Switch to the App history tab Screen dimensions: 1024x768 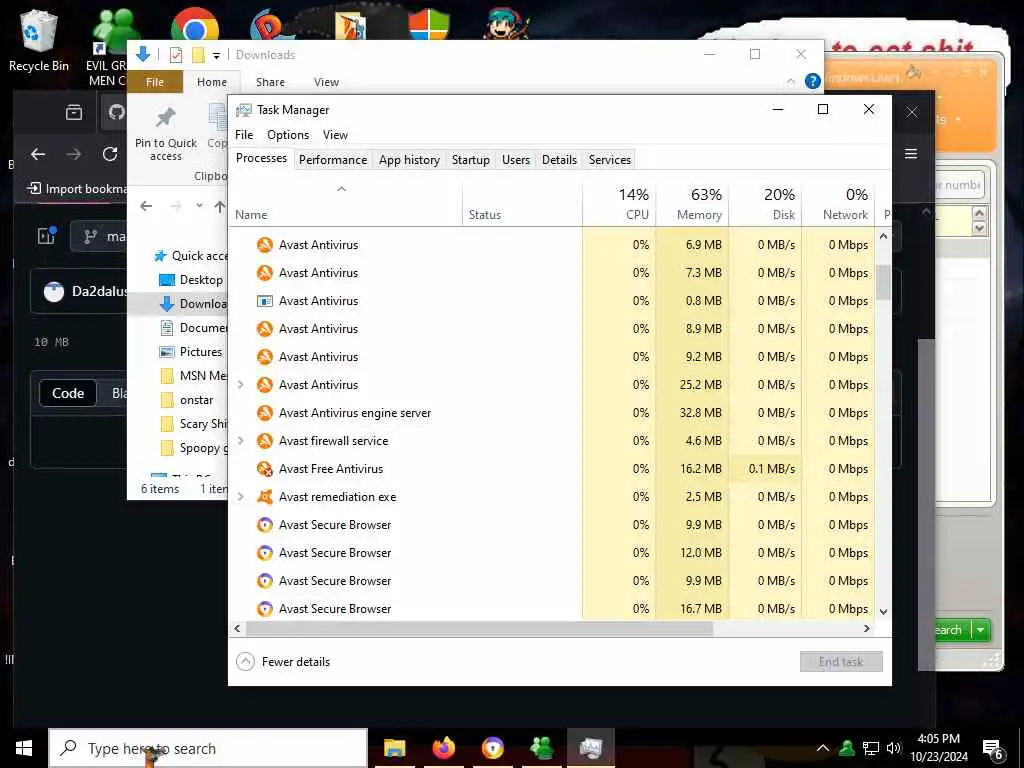point(409,160)
